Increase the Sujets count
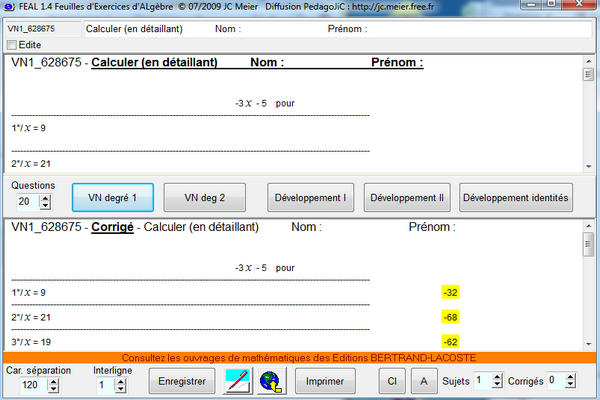This screenshot has width=600, height=400. (x=498, y=377)
